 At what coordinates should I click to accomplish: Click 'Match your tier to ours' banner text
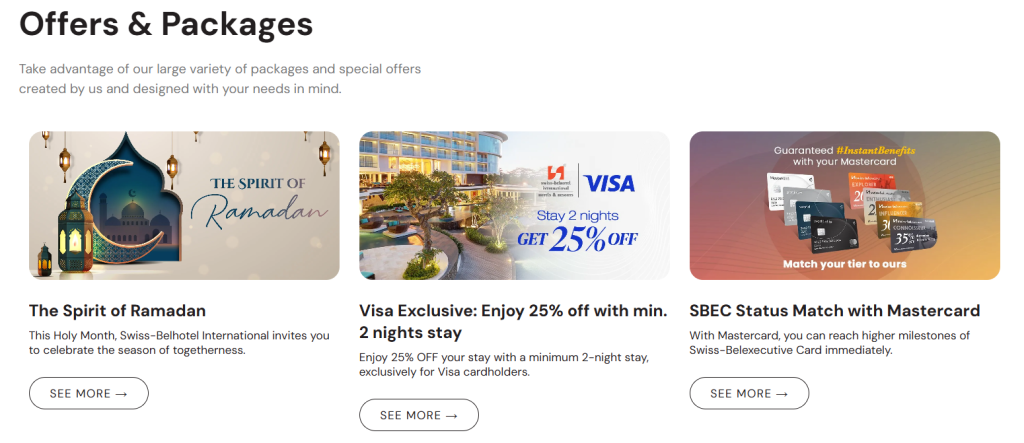pos(844,266)
